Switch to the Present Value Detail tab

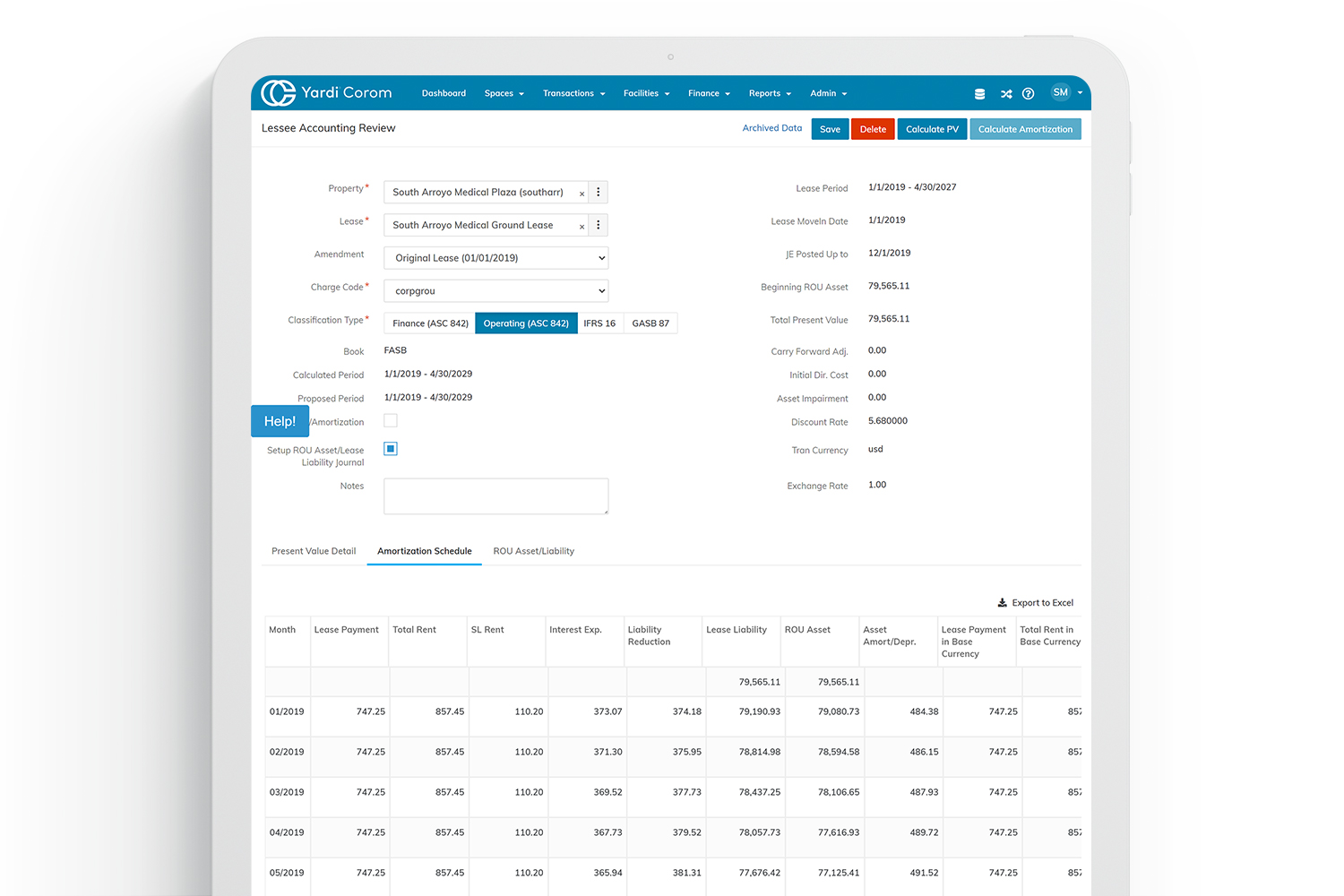(314, 551)
